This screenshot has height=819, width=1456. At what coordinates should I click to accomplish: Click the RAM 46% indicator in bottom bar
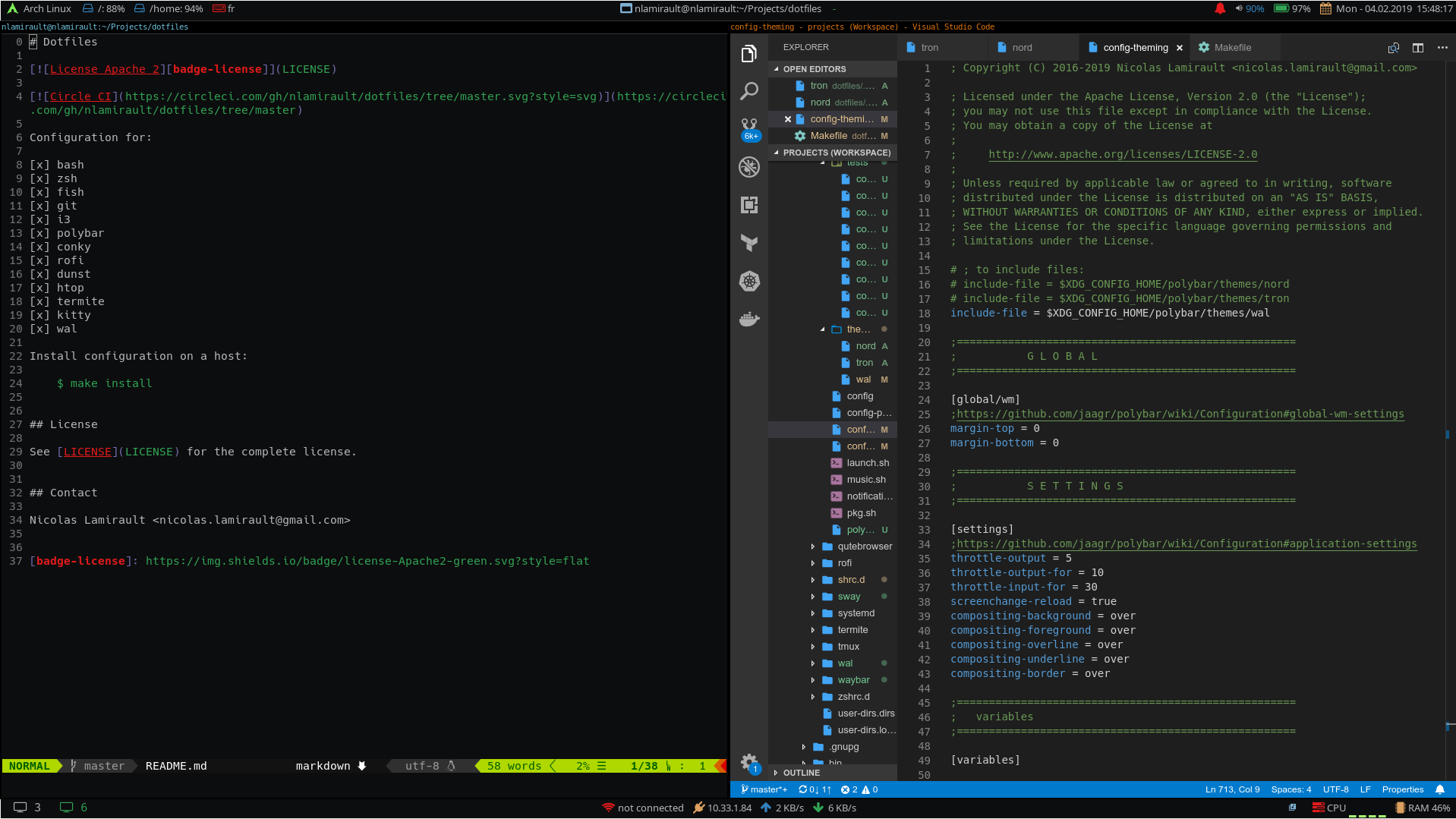[x=1423, y=808]
